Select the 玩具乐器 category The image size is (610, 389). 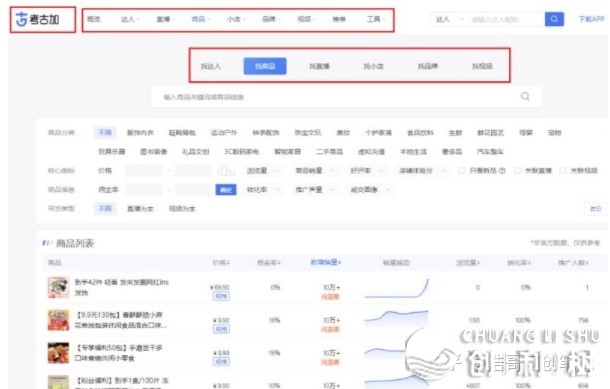pos(112,151)
